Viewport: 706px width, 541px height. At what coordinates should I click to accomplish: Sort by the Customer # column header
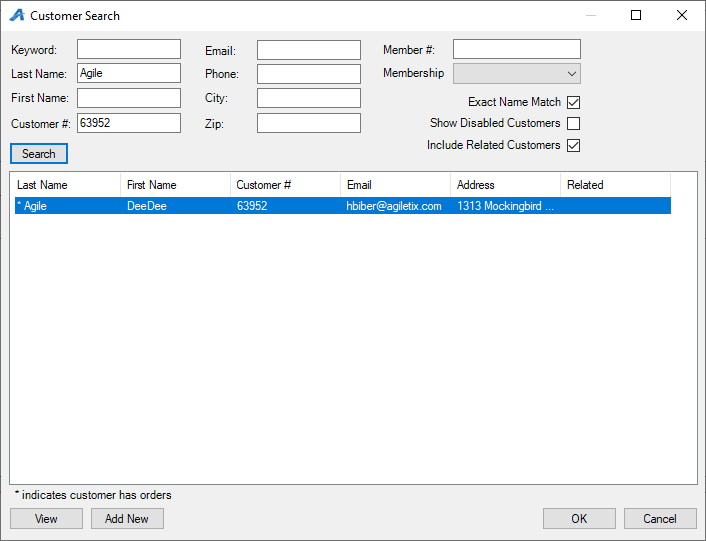pos(285,185)
